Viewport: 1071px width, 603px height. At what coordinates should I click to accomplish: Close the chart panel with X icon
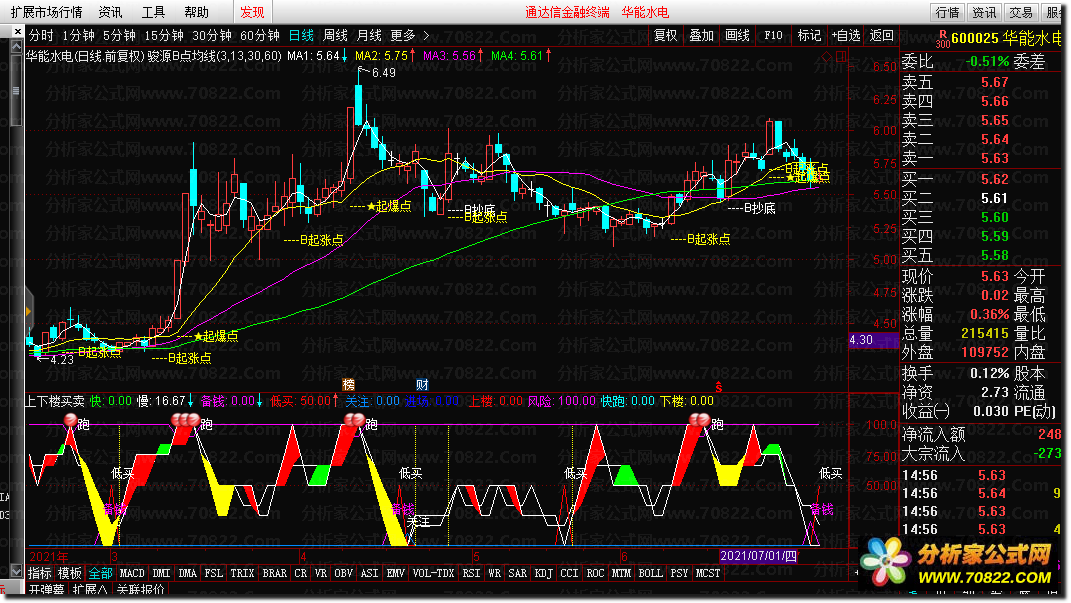pos(17,31)
